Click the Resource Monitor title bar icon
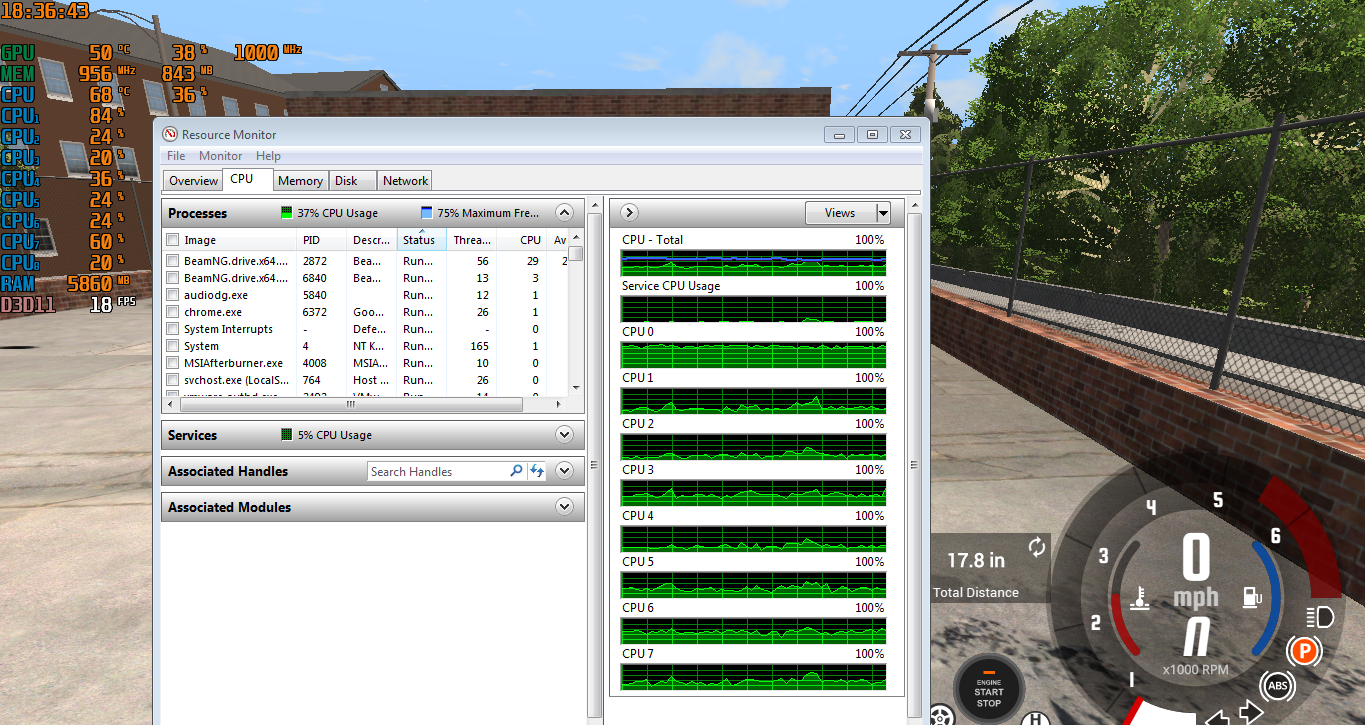Viewport: 1365px width, 725px height. (x=171, y=134)
